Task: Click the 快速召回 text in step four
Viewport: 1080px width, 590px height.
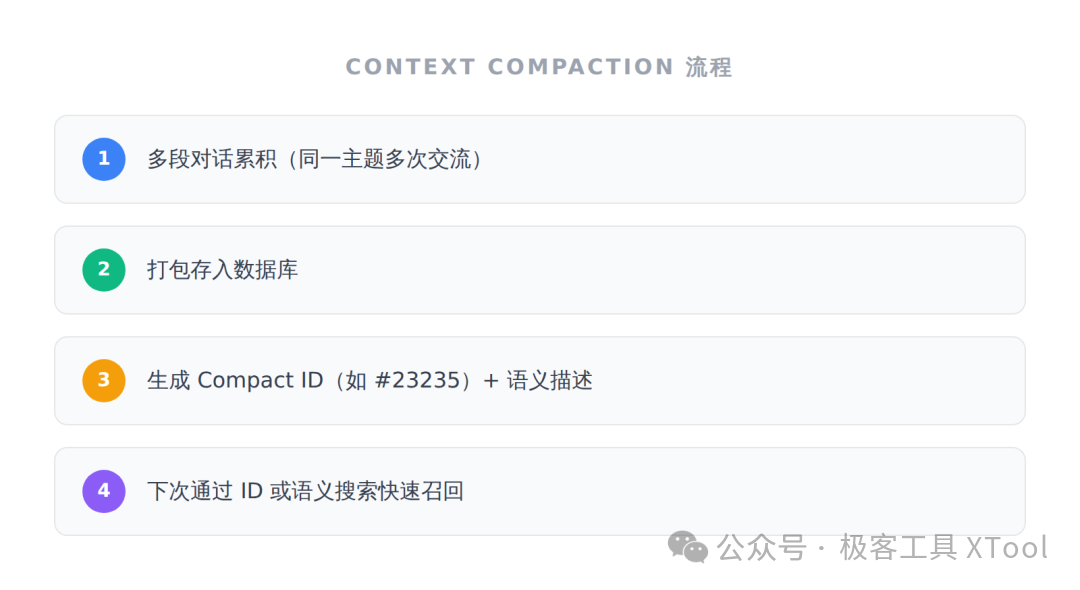Action: [x=420, y=492]
